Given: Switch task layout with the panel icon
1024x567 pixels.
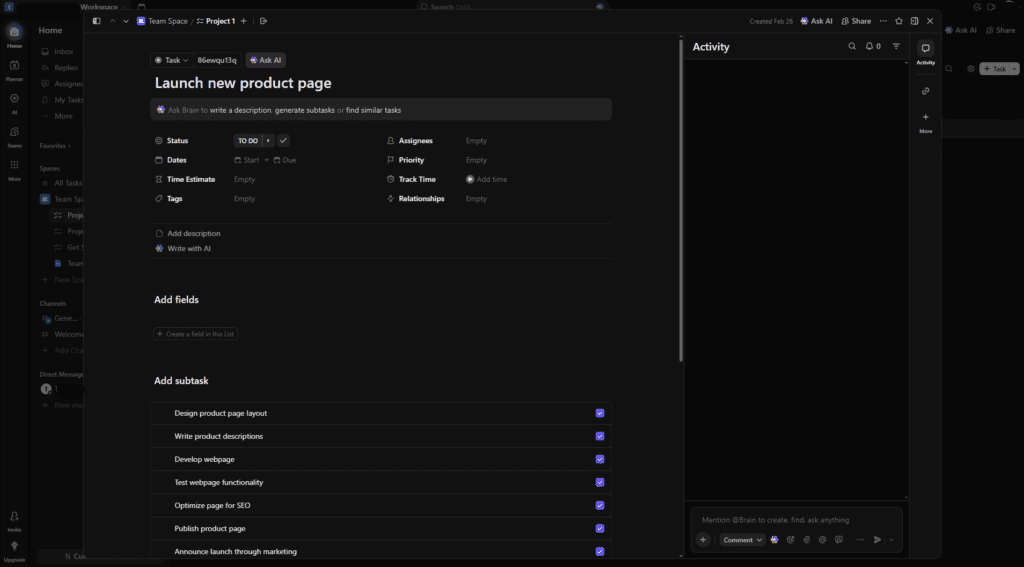Looking at the screenshot, I should 914,21.
